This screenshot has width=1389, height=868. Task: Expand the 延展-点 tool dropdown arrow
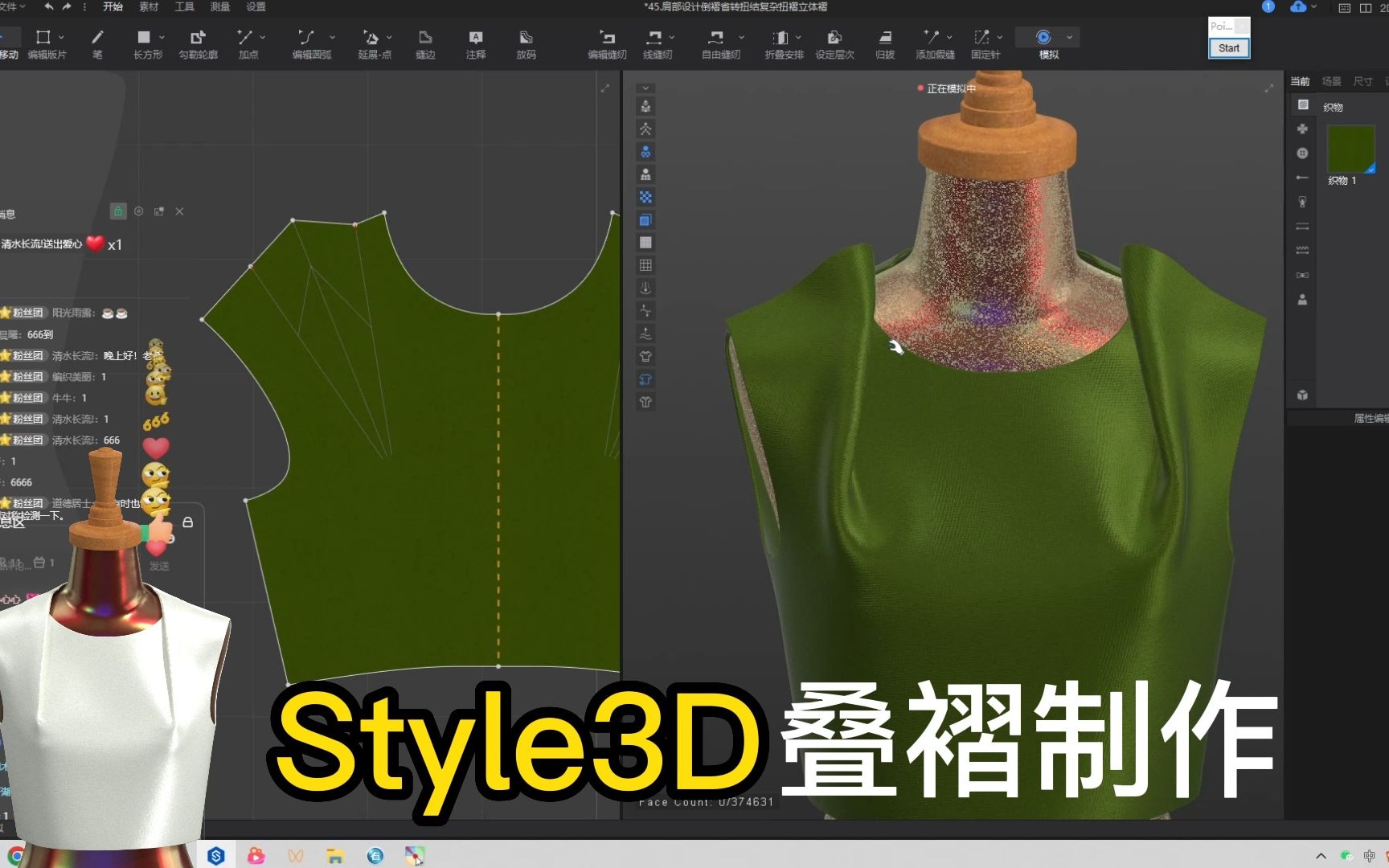click(x=389, y=37)
